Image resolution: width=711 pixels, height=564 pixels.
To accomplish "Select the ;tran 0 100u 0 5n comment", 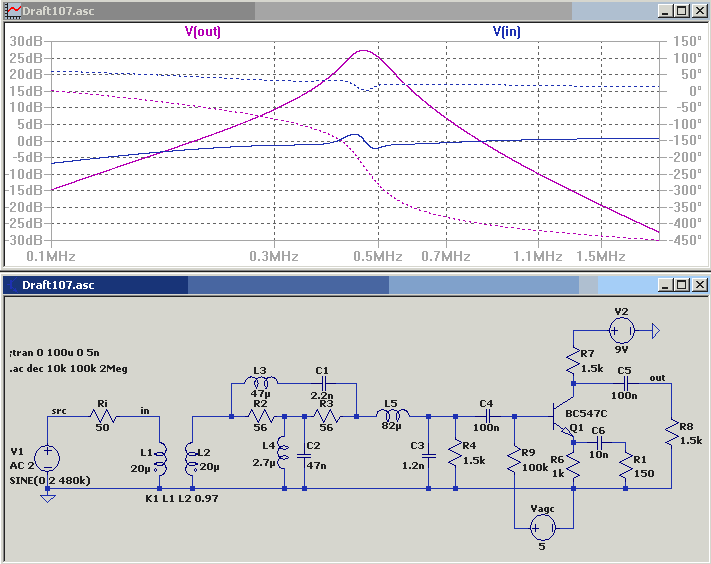I will pyautogui.click(x=54, y=352).
